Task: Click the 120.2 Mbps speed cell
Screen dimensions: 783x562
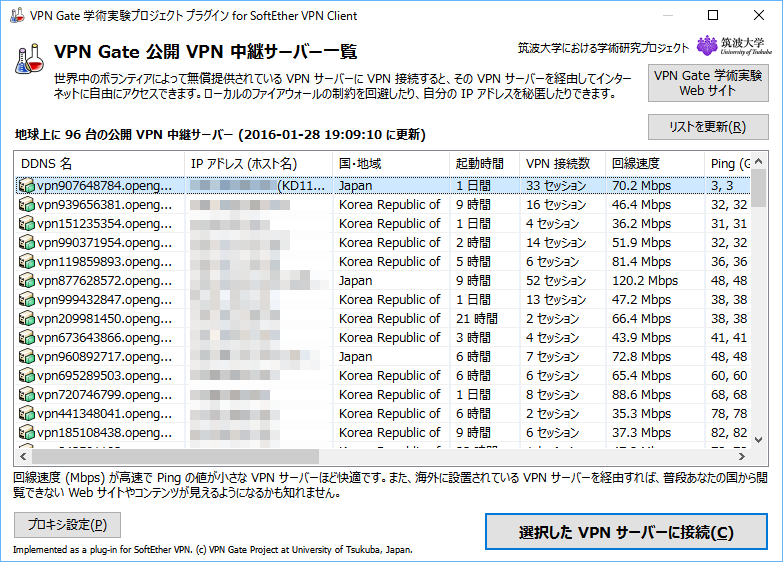Action: (x=645, y=281)
